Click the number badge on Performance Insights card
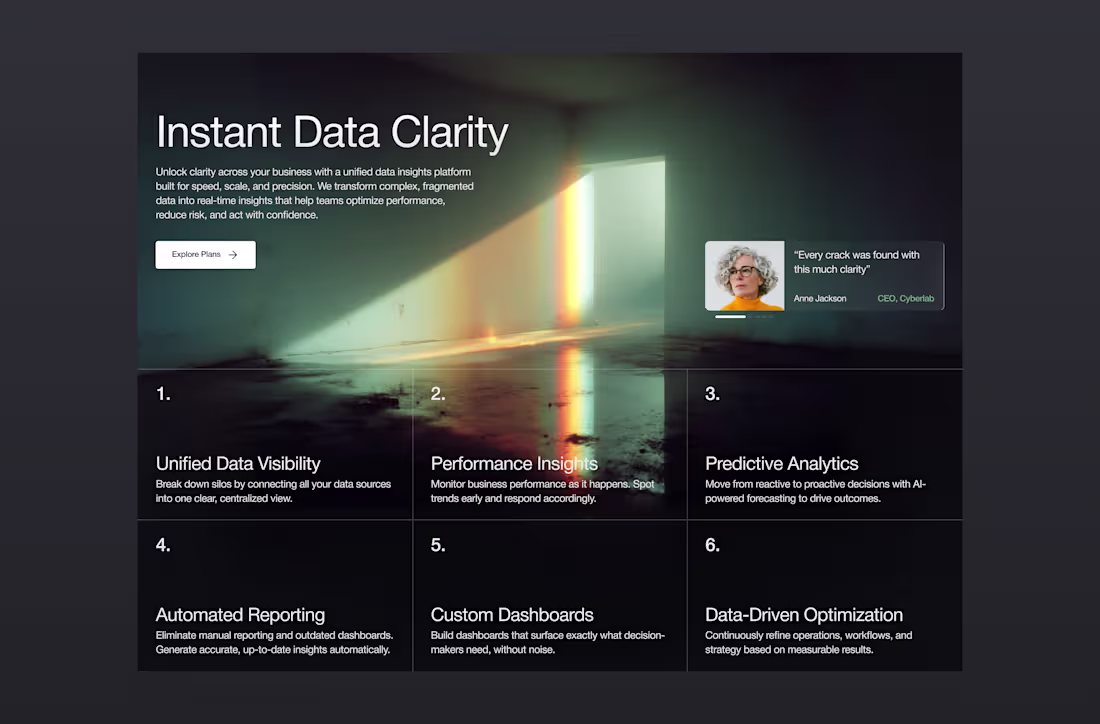The image size is (1100, 724). 438,393
